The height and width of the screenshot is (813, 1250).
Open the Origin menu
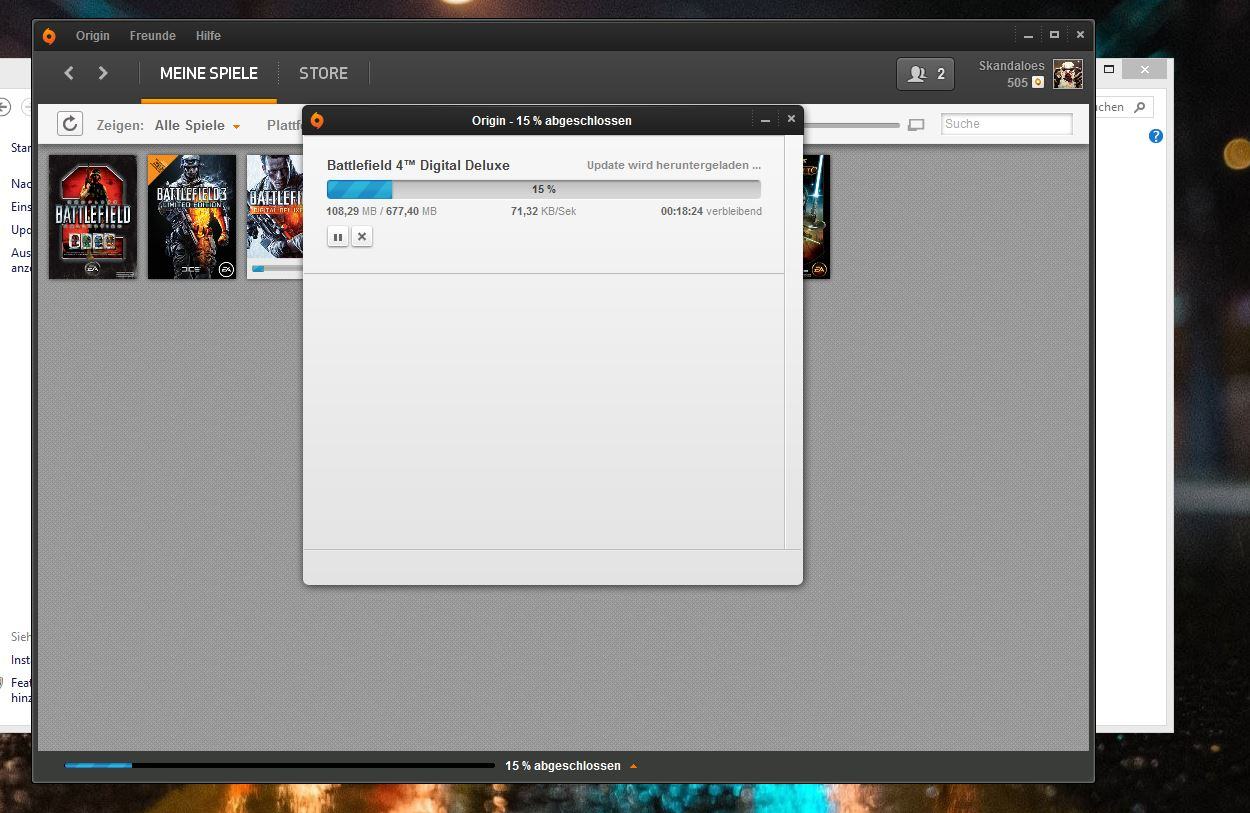coord(93,36)
